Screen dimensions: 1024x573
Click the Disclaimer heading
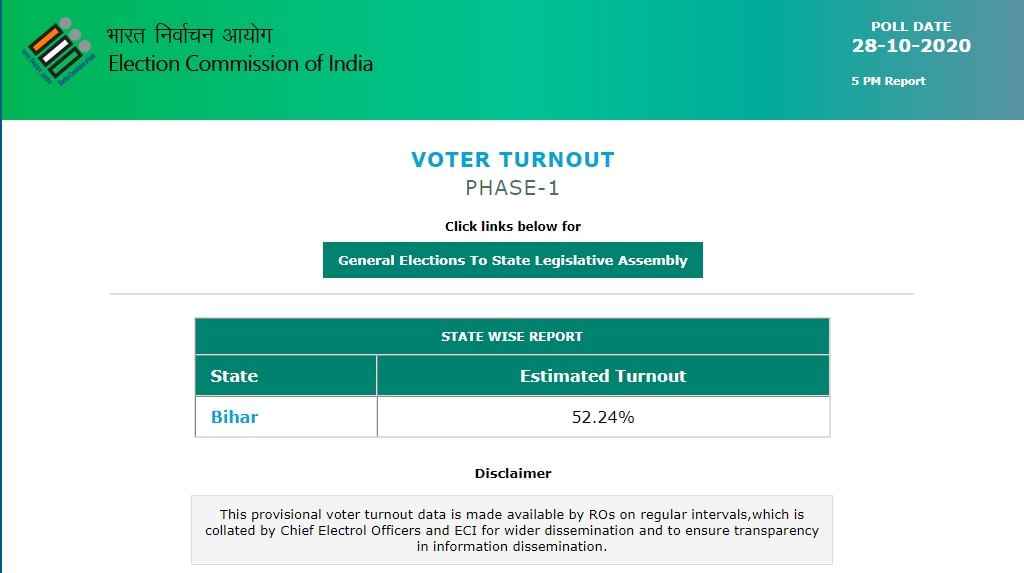512,473
